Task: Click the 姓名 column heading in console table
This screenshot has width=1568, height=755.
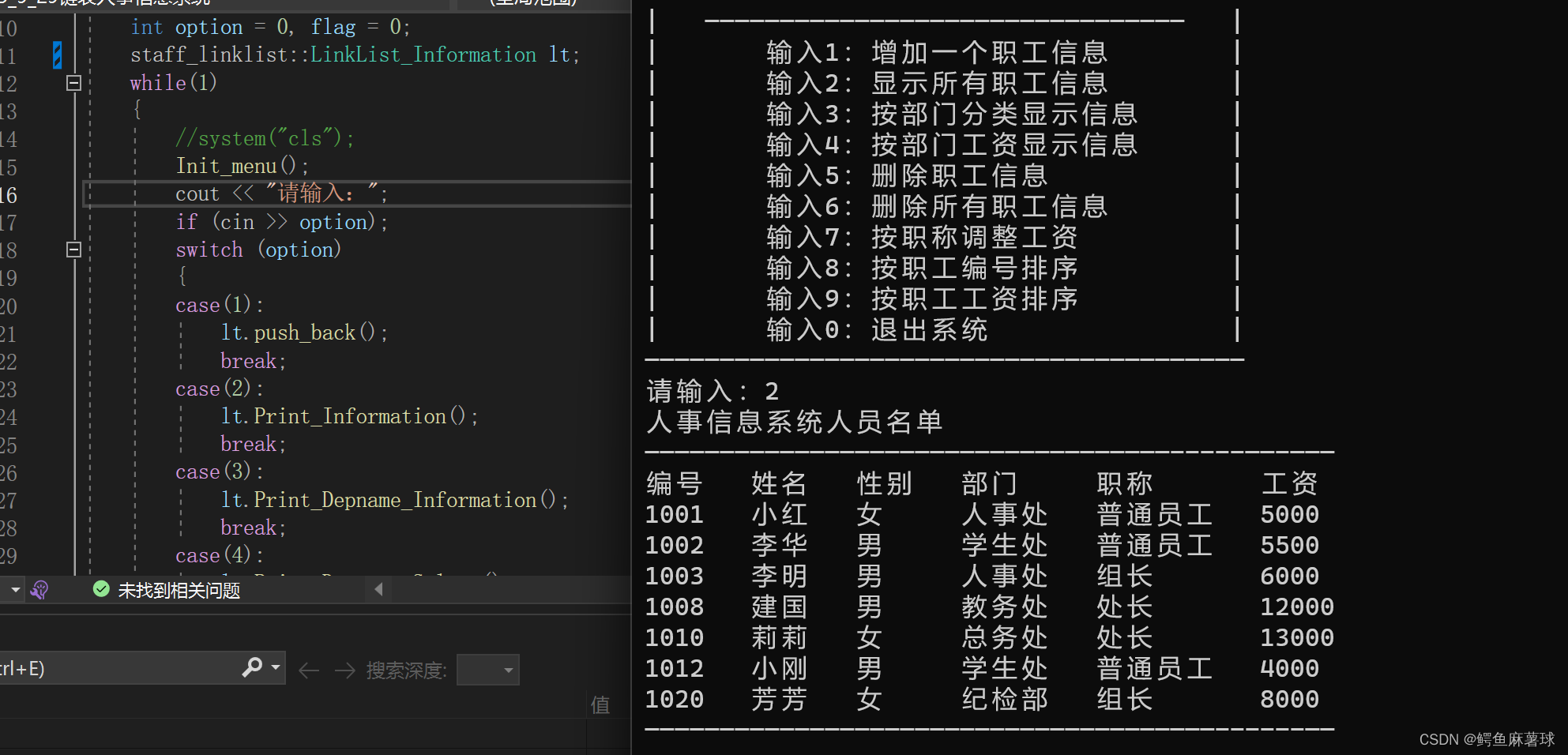Action: coord(779,484)
